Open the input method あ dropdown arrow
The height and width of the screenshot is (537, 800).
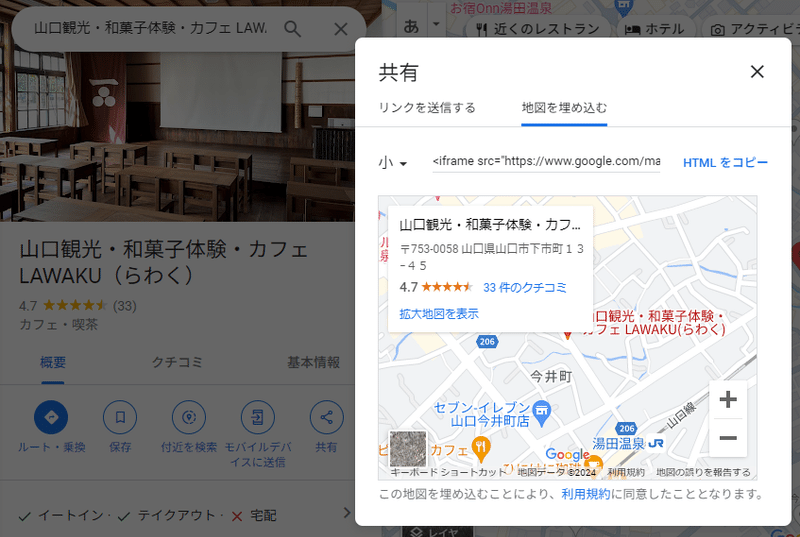[x=436, y=23]
